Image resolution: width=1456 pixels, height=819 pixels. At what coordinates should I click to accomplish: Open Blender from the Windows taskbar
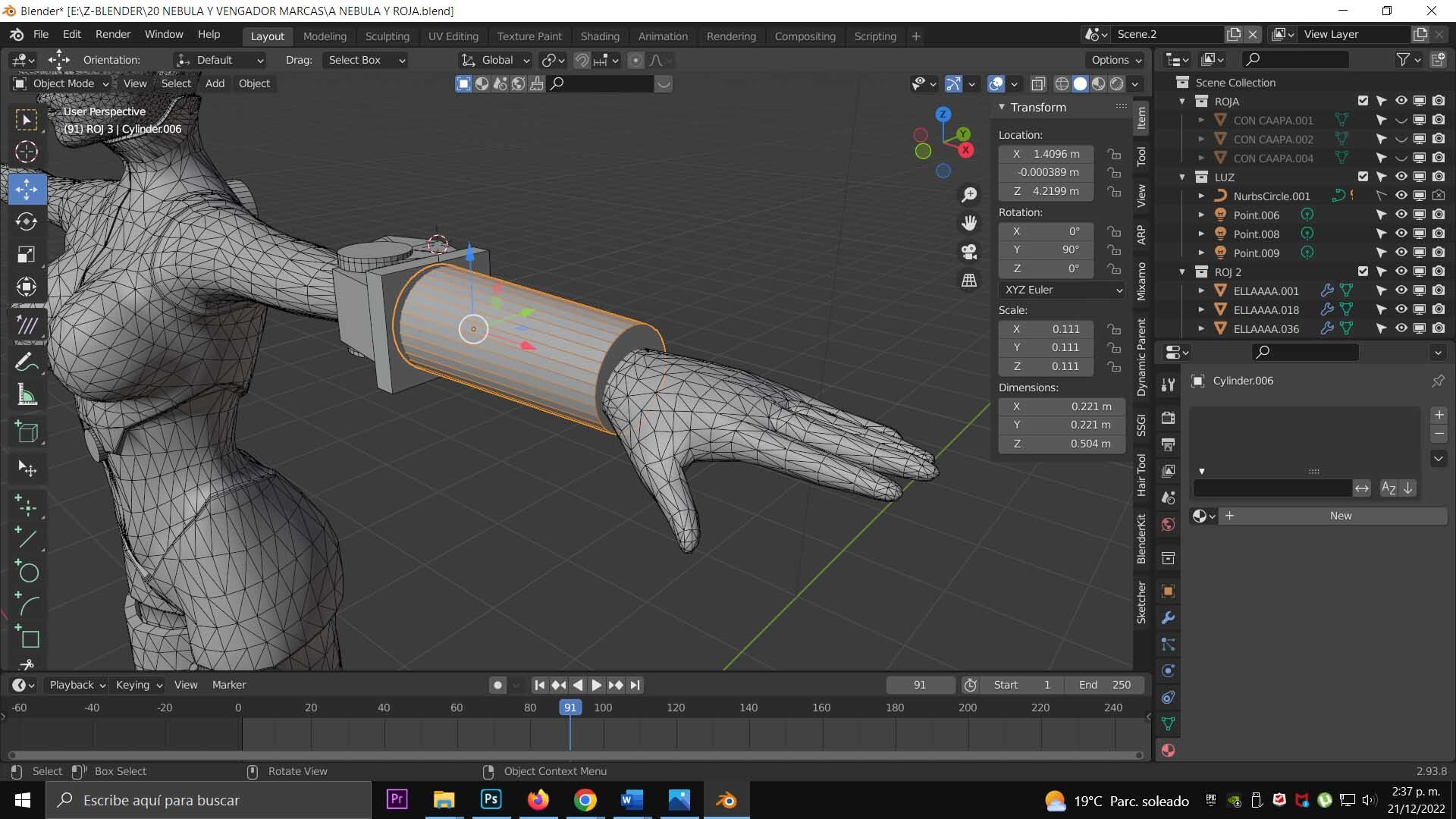point(726,800)
